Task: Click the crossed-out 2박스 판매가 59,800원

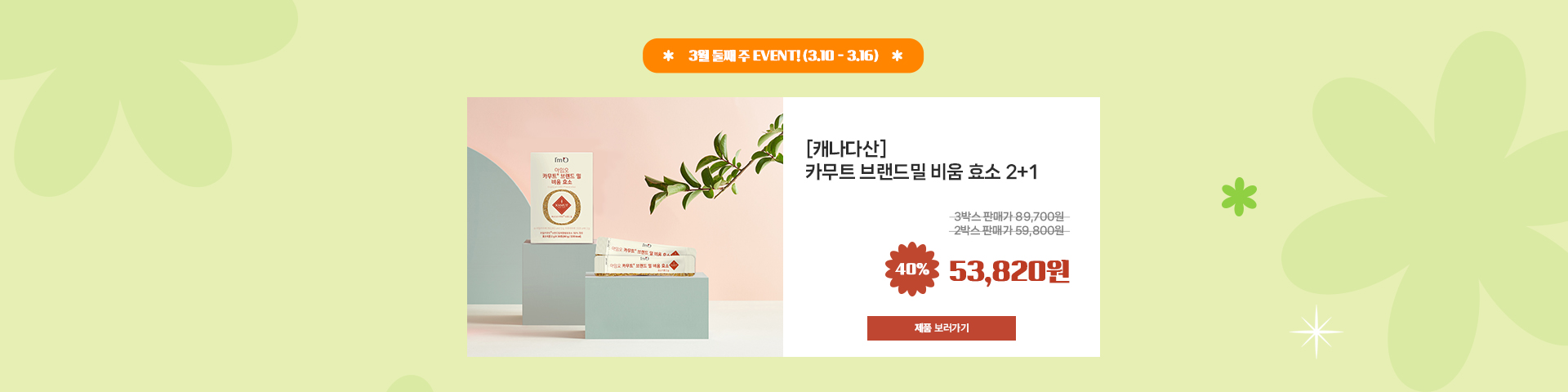Action: (x=1009, y=231)
